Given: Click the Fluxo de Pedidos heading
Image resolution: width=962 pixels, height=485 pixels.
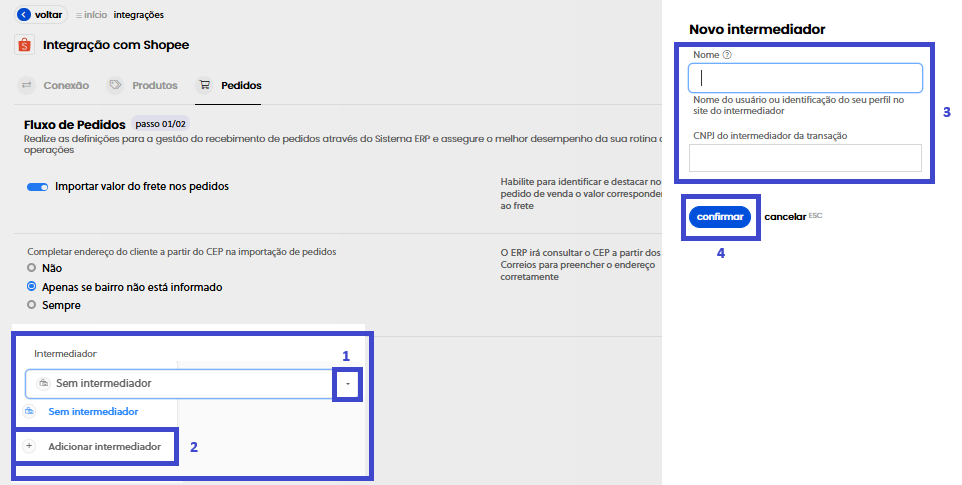Looking at the screenshot, I should tap(74, 124).
